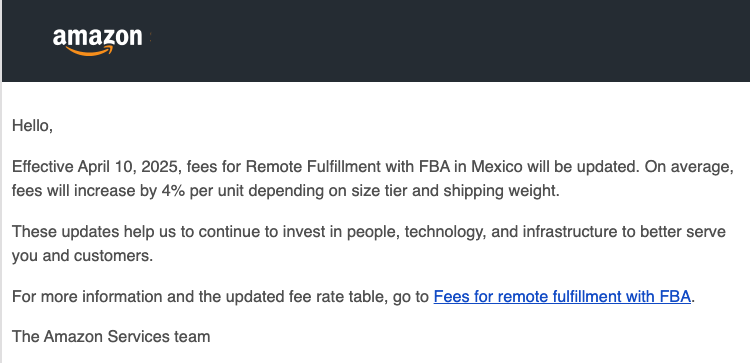Open Fees for remote fulfillment with FBA link

562,297
